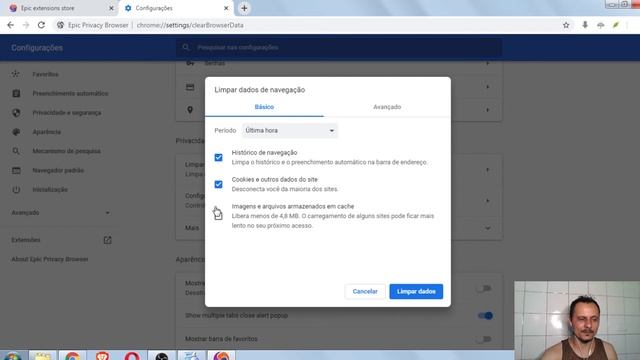Click the Limpar dados button

[416, 291]
